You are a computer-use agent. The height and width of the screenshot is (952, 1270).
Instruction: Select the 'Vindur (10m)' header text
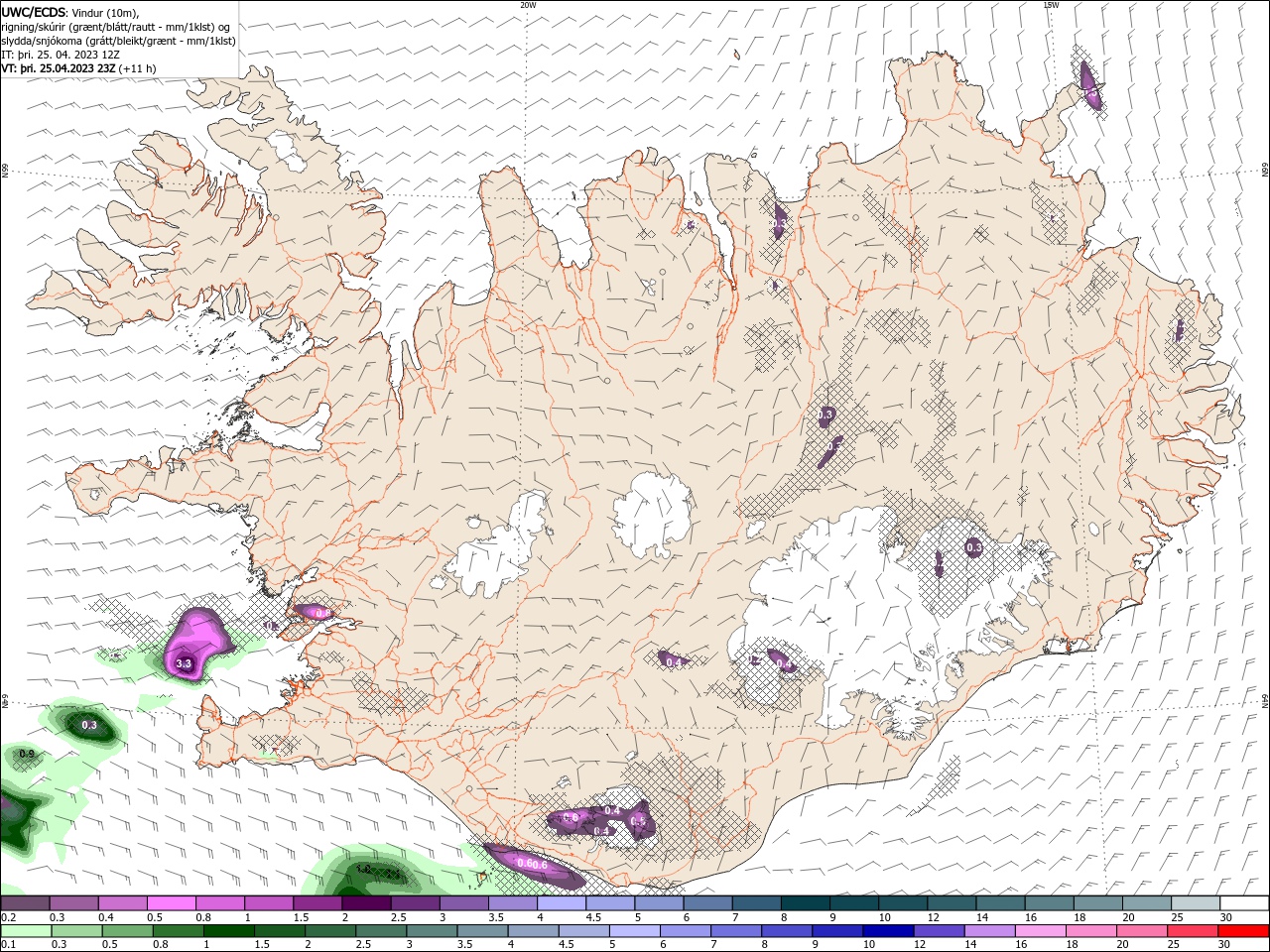tap(105, 12)
